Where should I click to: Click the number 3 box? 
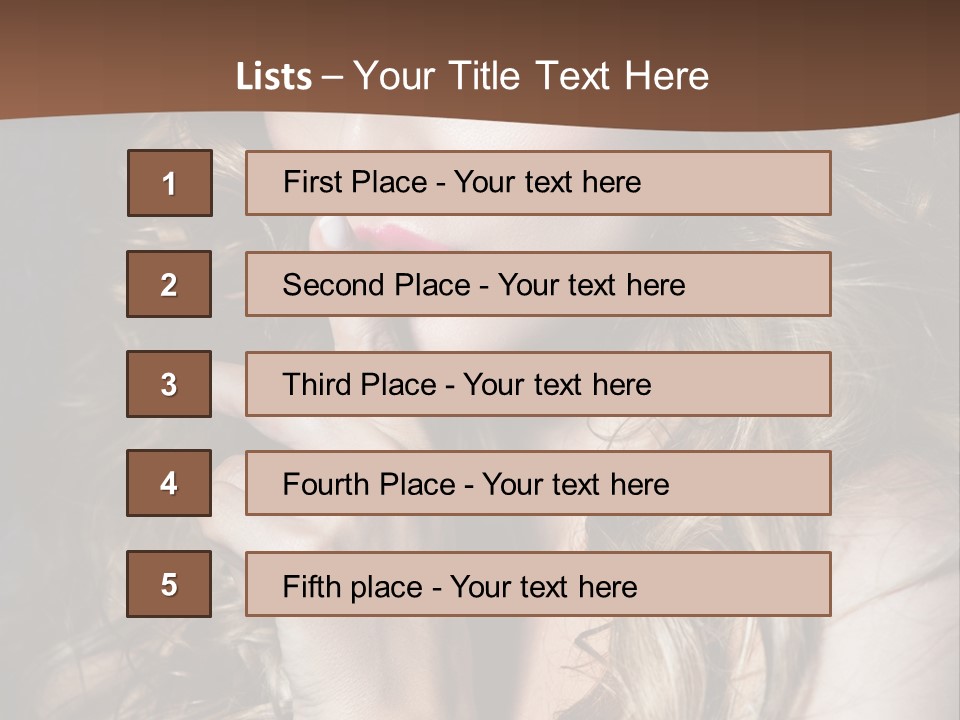point(169,384)
